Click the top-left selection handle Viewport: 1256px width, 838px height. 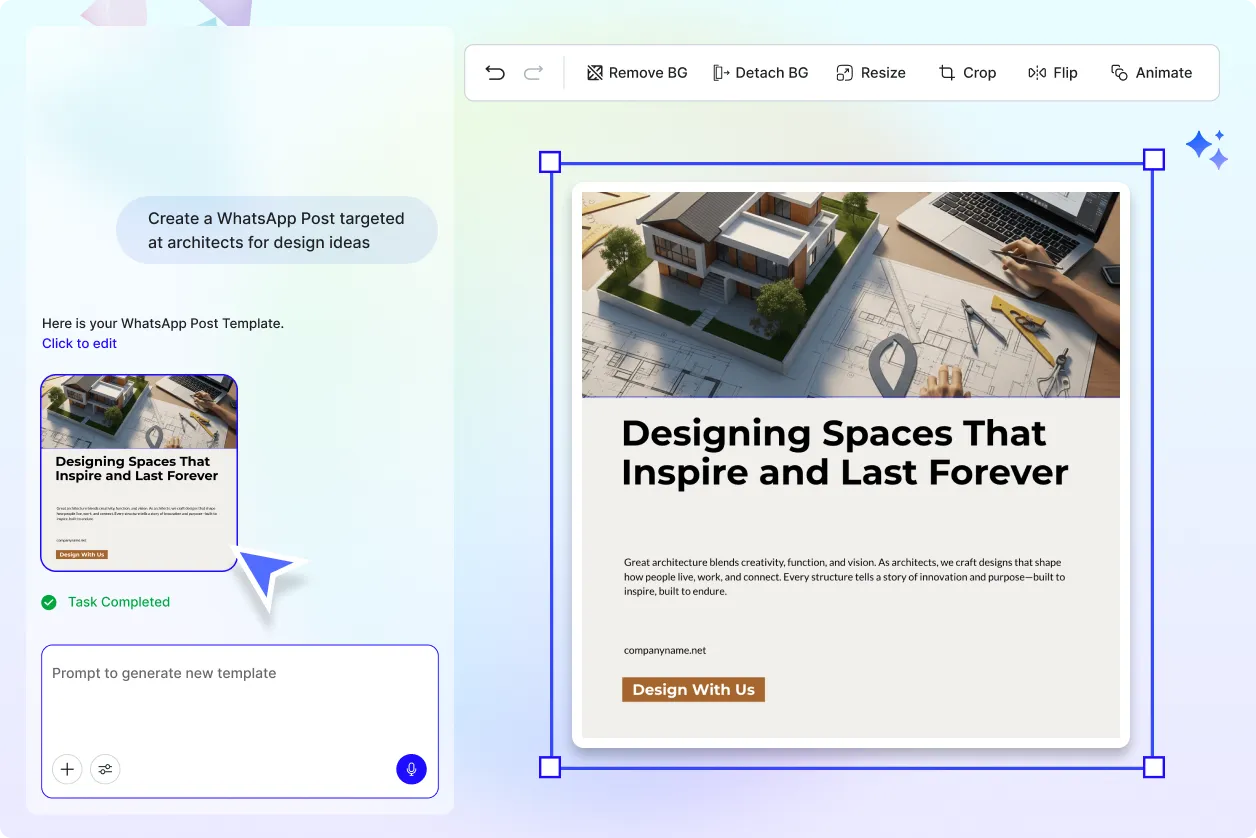[x=550, y=162]
